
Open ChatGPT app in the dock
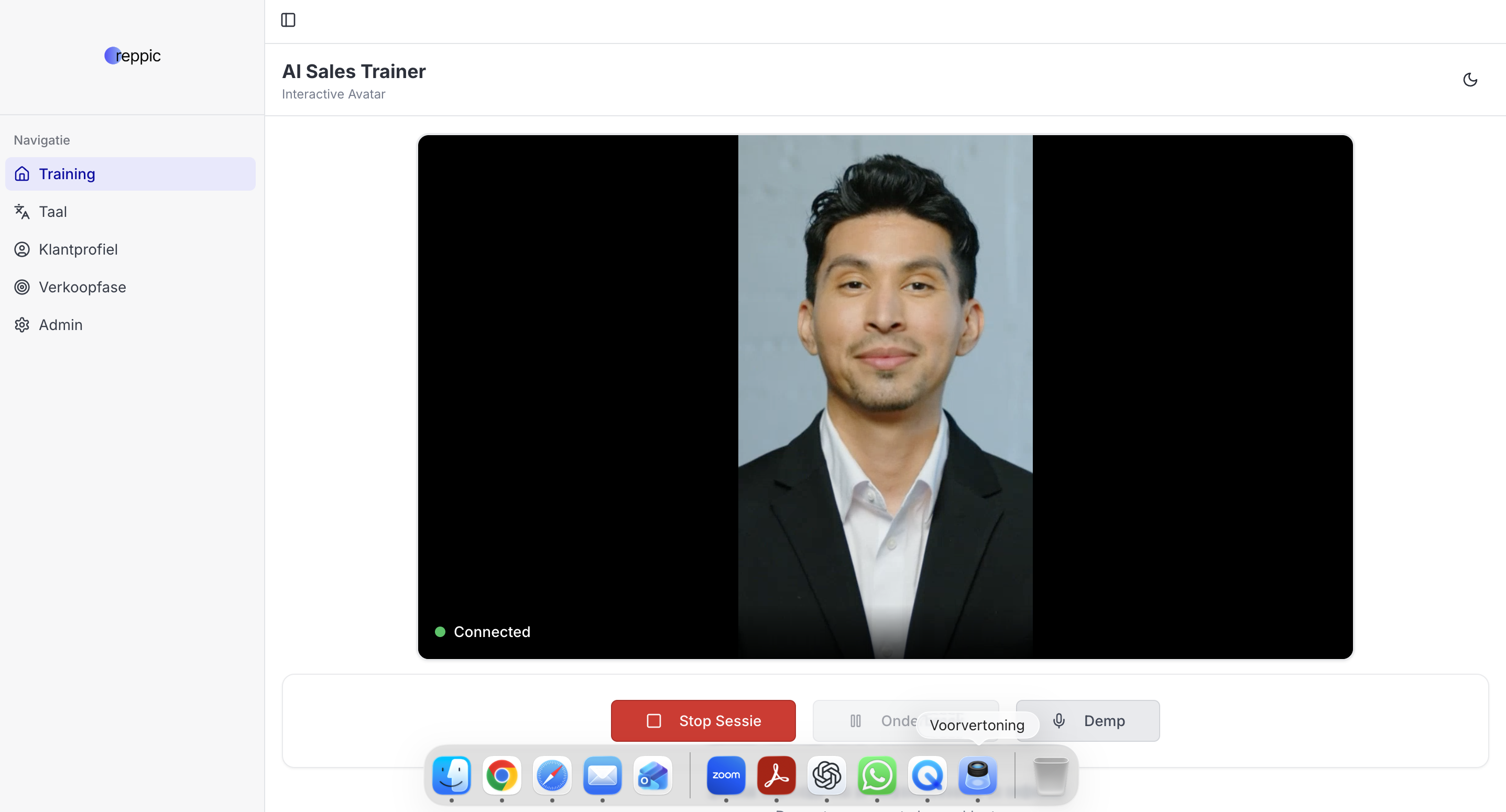(826, 776)
